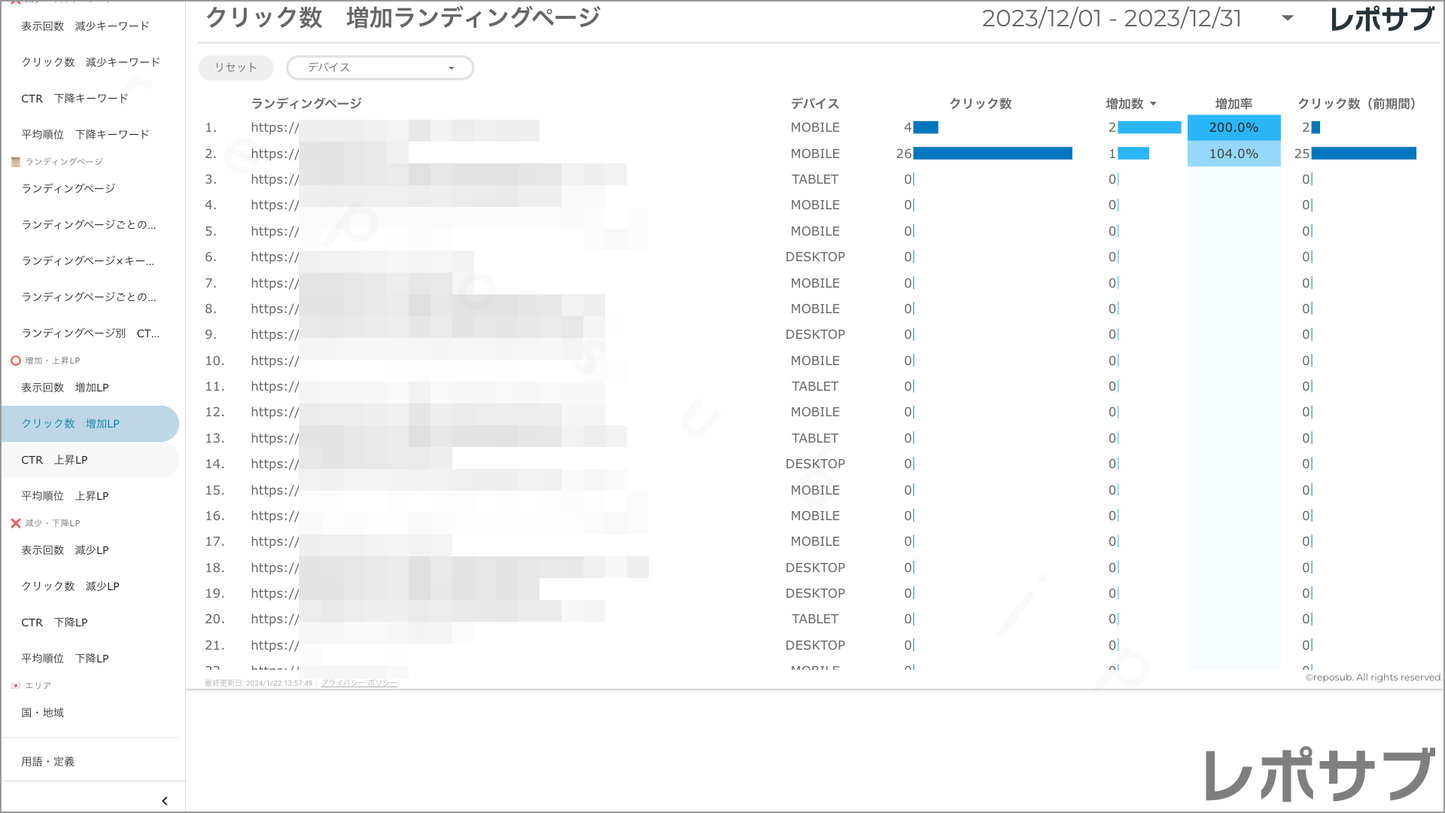Open クリック数 減少LP page
Viewport: 1445px width, 813px height.
click(x=70, y=586)
